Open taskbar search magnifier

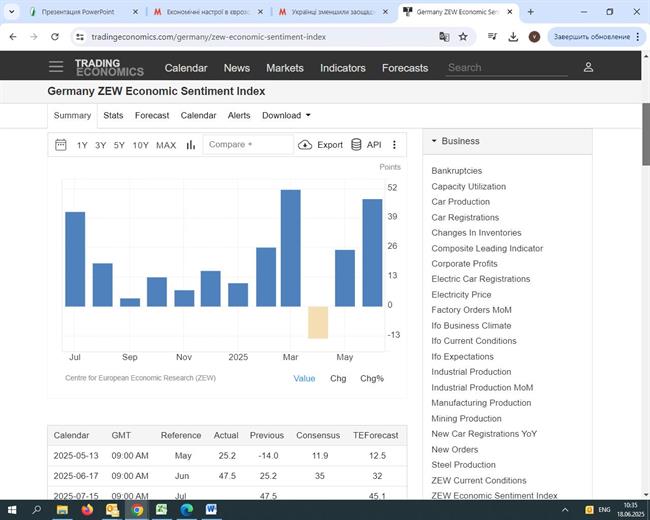click(36, 510)
